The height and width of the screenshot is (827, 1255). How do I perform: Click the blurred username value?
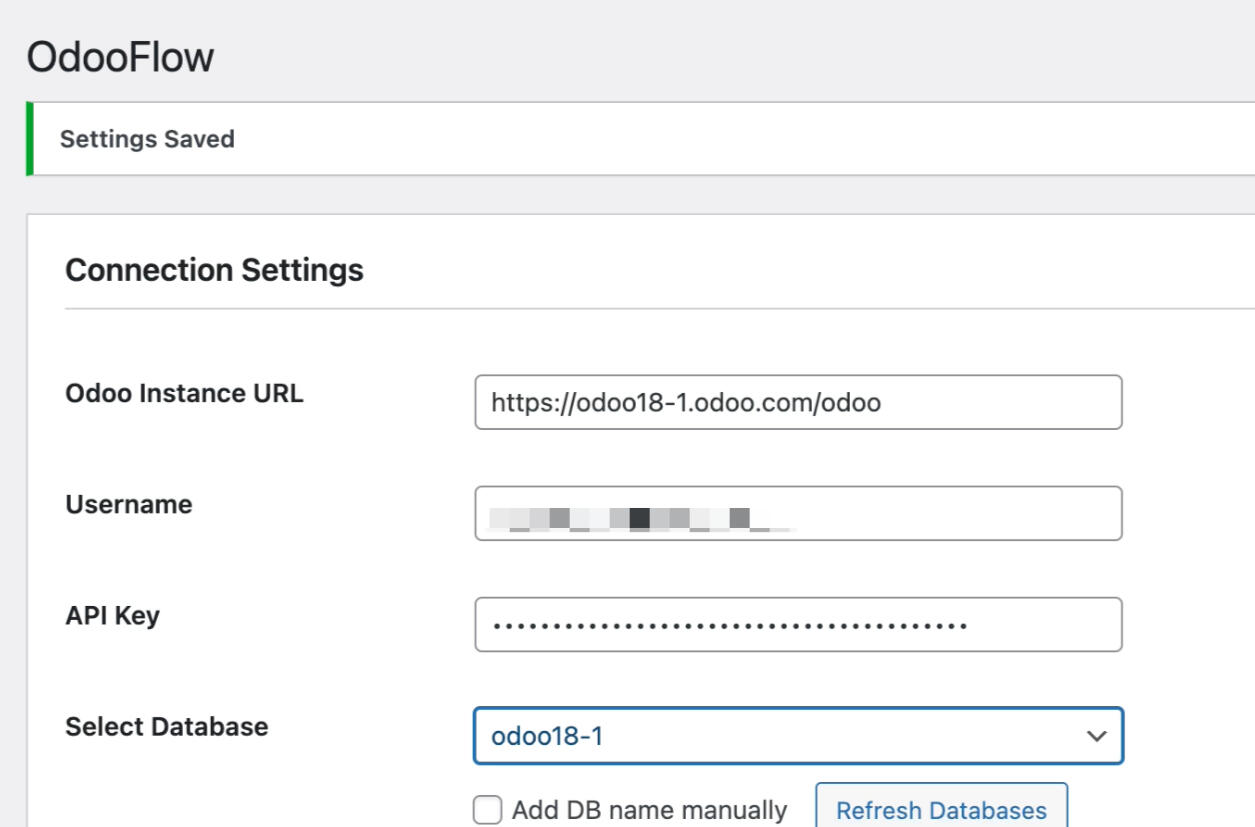tap(640, 518)
